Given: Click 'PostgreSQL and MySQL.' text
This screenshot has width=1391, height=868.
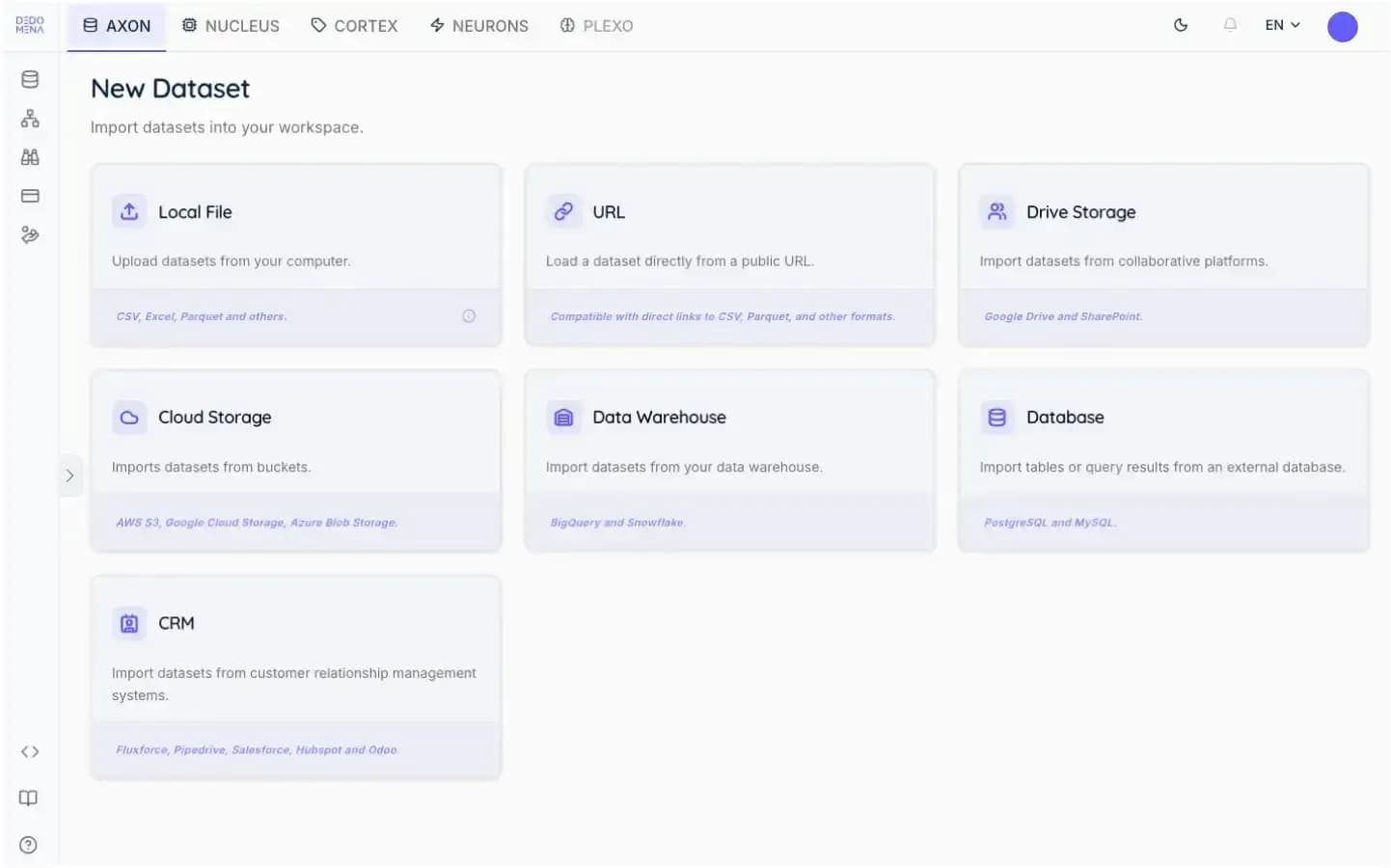Looking at the screenshot, I should pos(1050,523).
